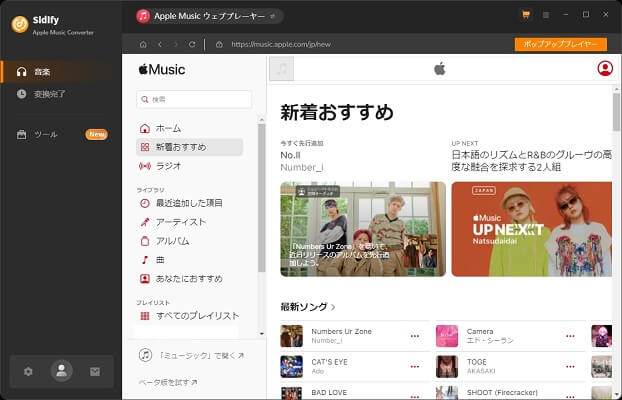Click the Apple logo in player bar
Viewport: 622px width, 400px height.
440,69
